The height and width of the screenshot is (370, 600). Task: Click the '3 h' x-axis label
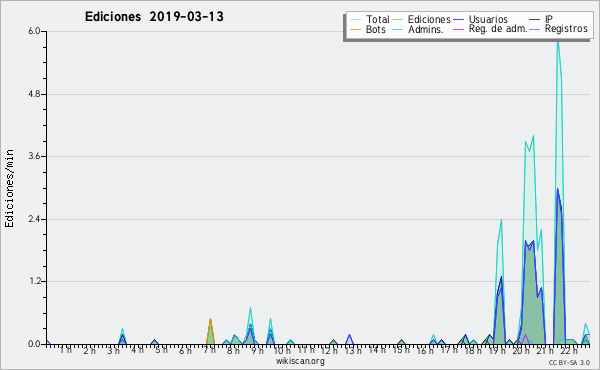114,350
